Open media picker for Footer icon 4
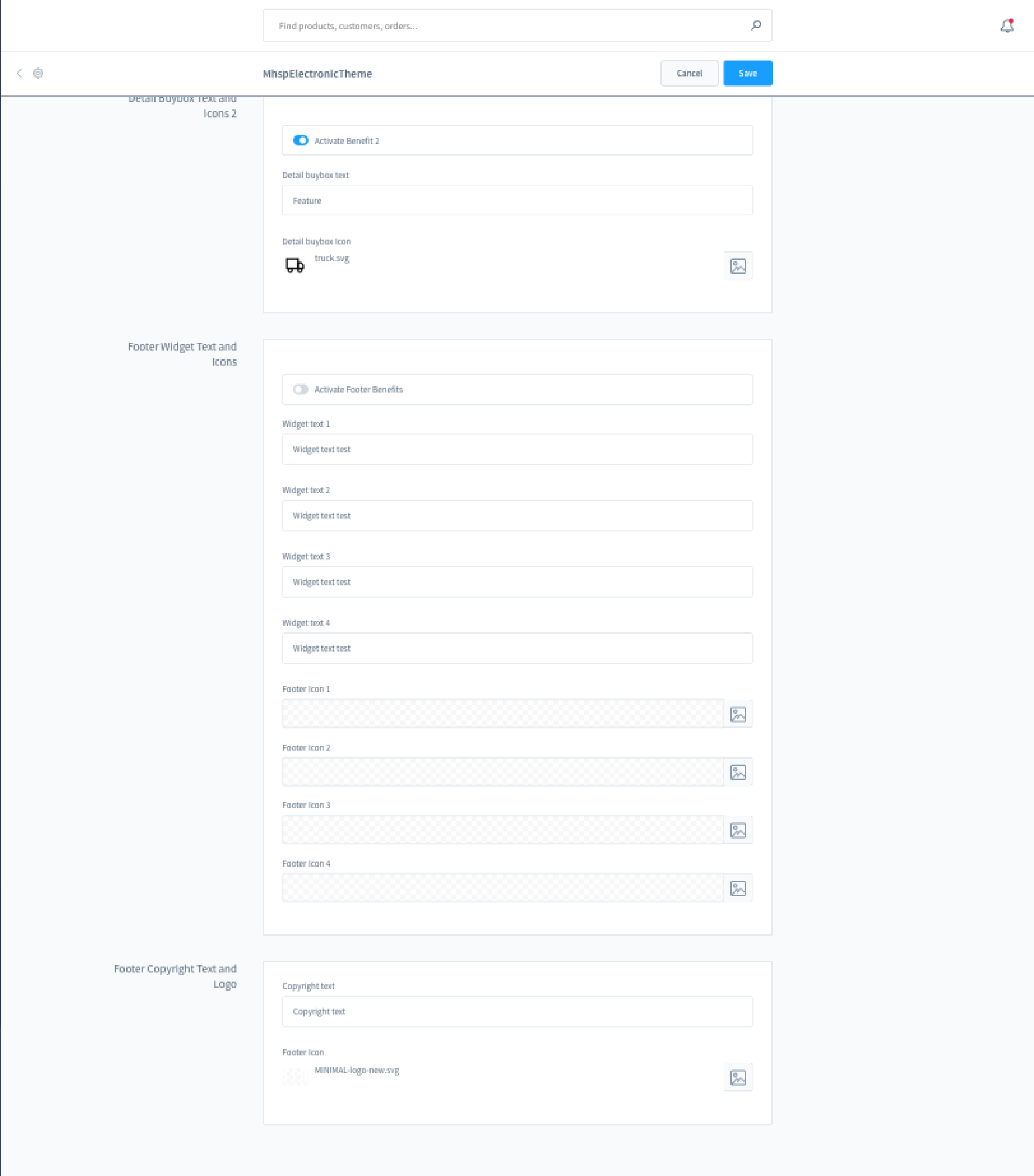1034x1176 pixels. point(738,888)
